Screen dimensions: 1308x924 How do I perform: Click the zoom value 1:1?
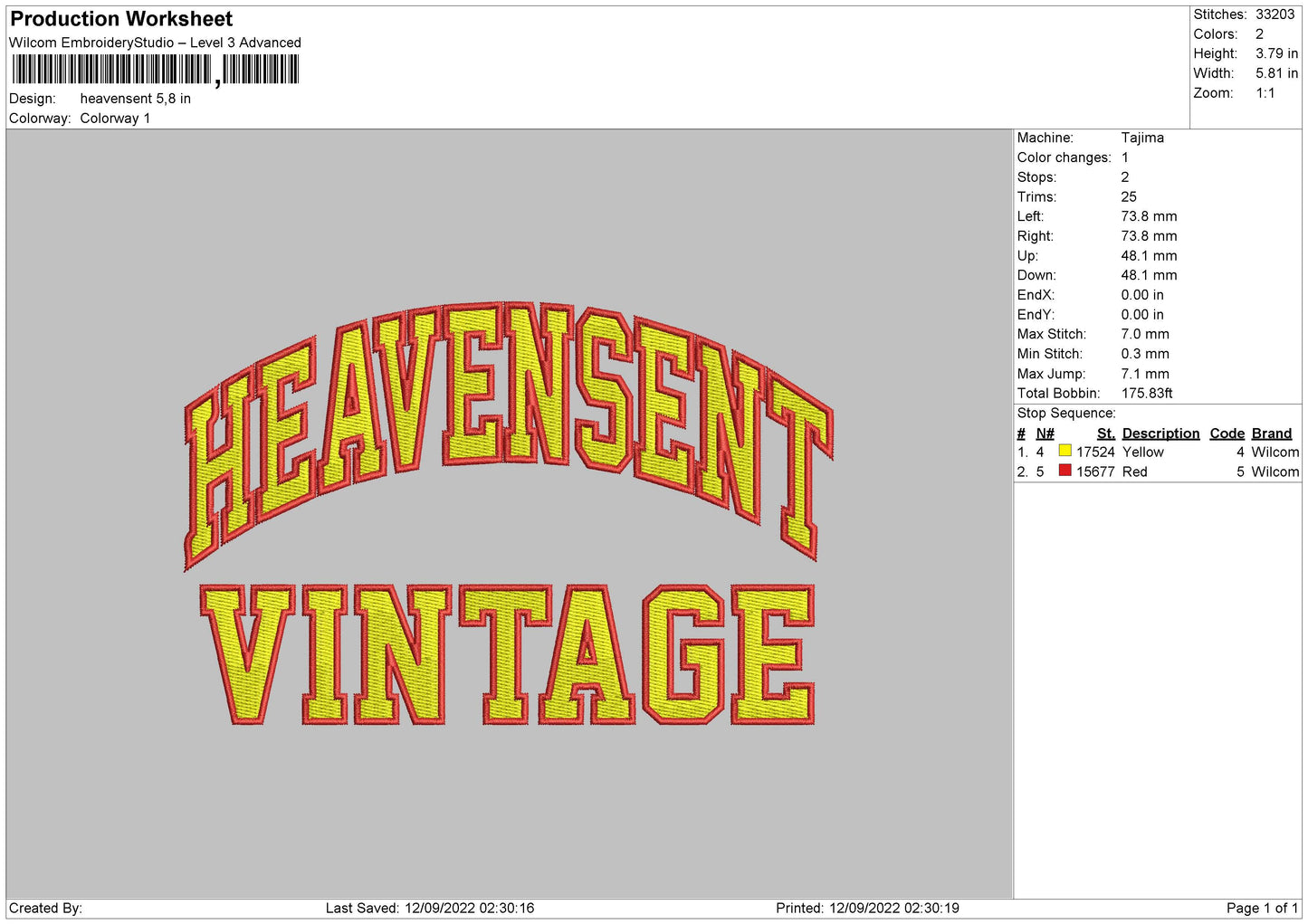click(1265, 93)
